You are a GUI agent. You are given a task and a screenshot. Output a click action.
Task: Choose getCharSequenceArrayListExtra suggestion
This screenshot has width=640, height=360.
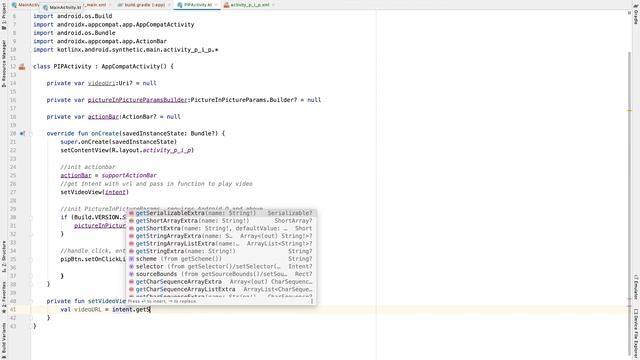[x=221, y=289]
